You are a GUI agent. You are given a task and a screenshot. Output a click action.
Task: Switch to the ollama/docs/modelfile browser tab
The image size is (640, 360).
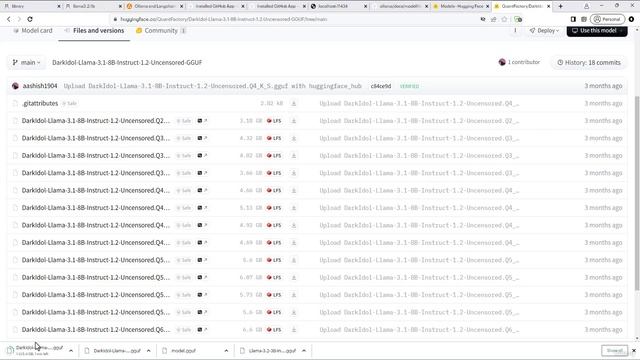400,6
